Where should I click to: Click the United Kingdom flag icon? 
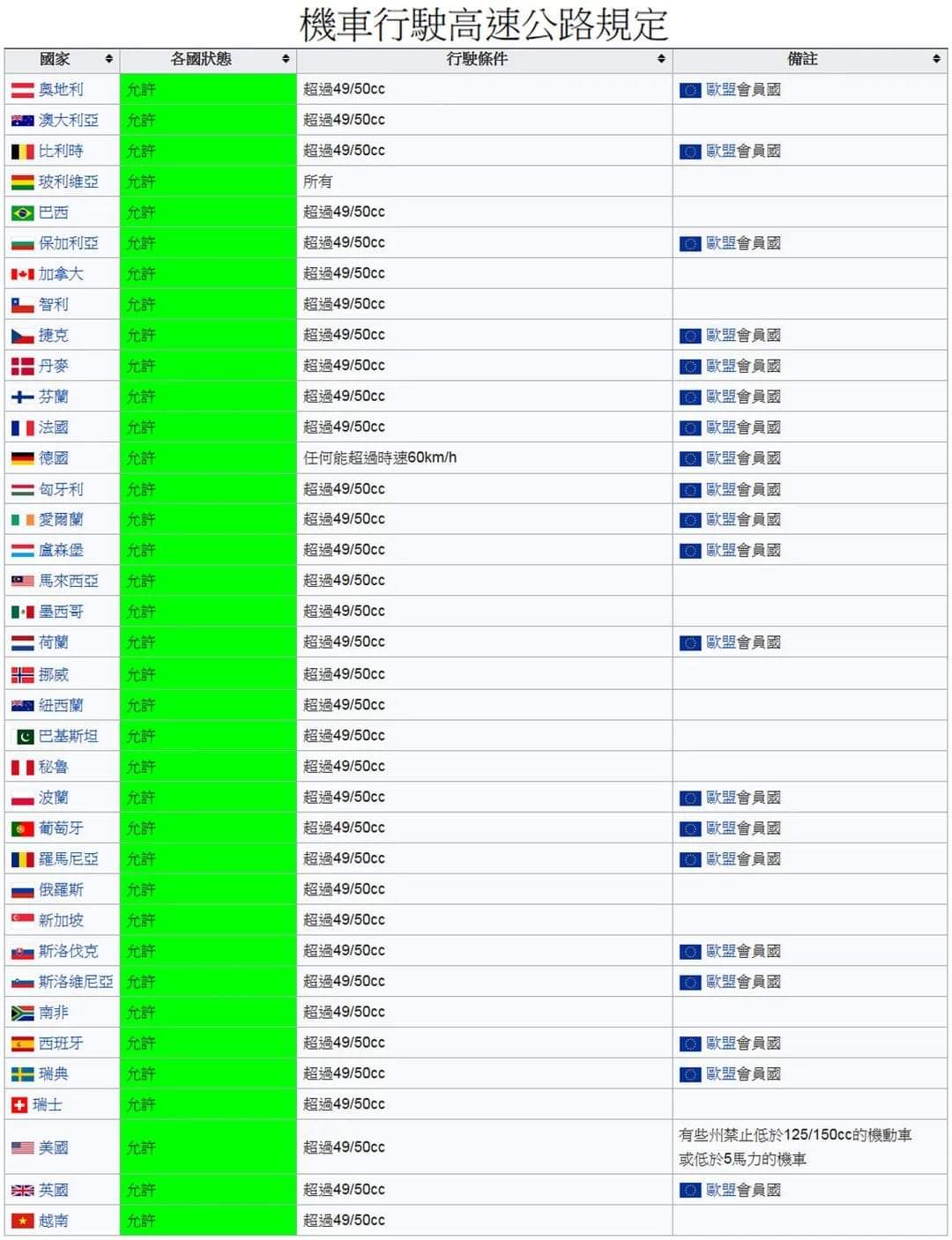click(22, 1191)
